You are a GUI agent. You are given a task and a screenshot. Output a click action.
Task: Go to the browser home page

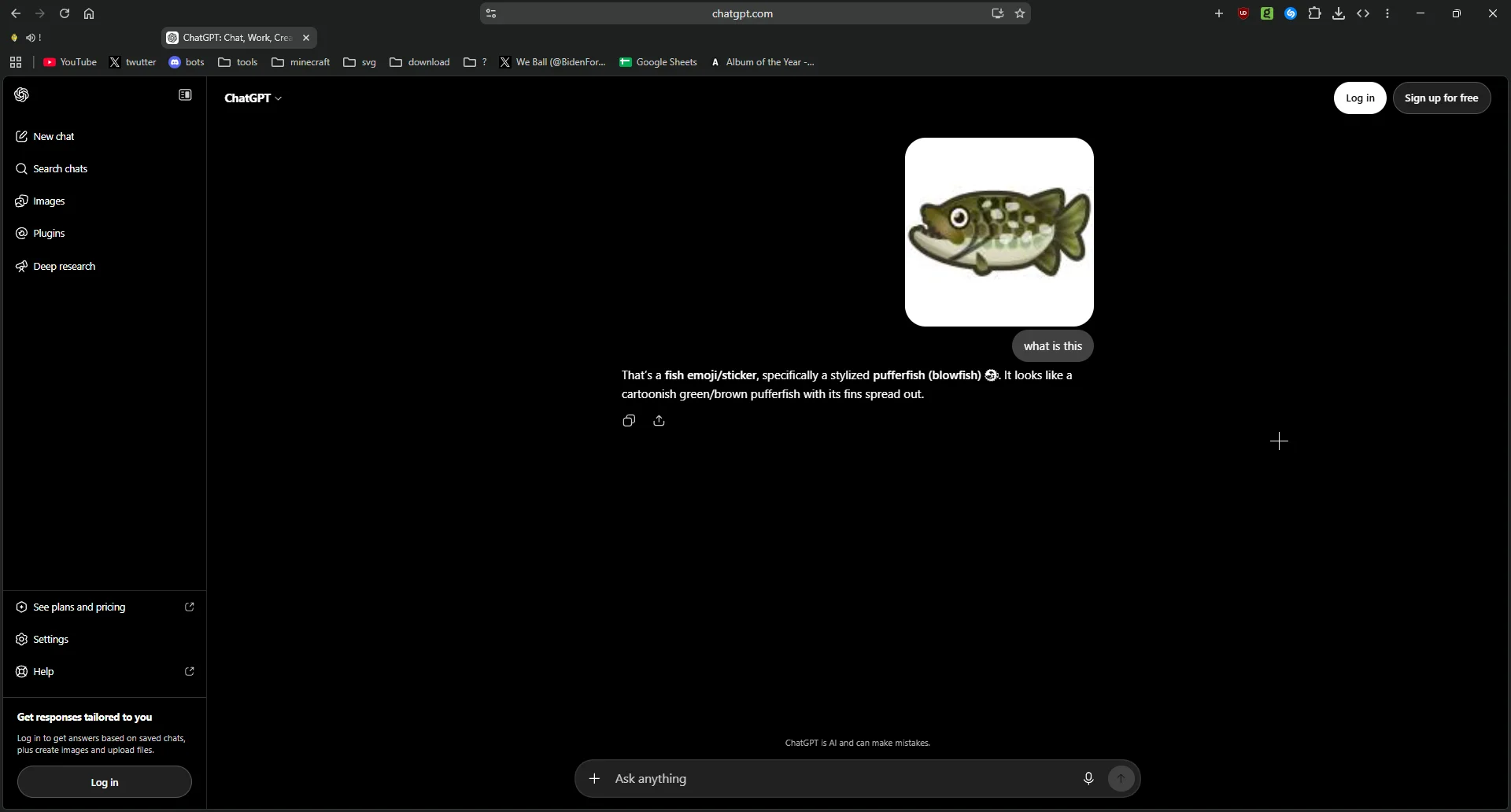point(89,13)
